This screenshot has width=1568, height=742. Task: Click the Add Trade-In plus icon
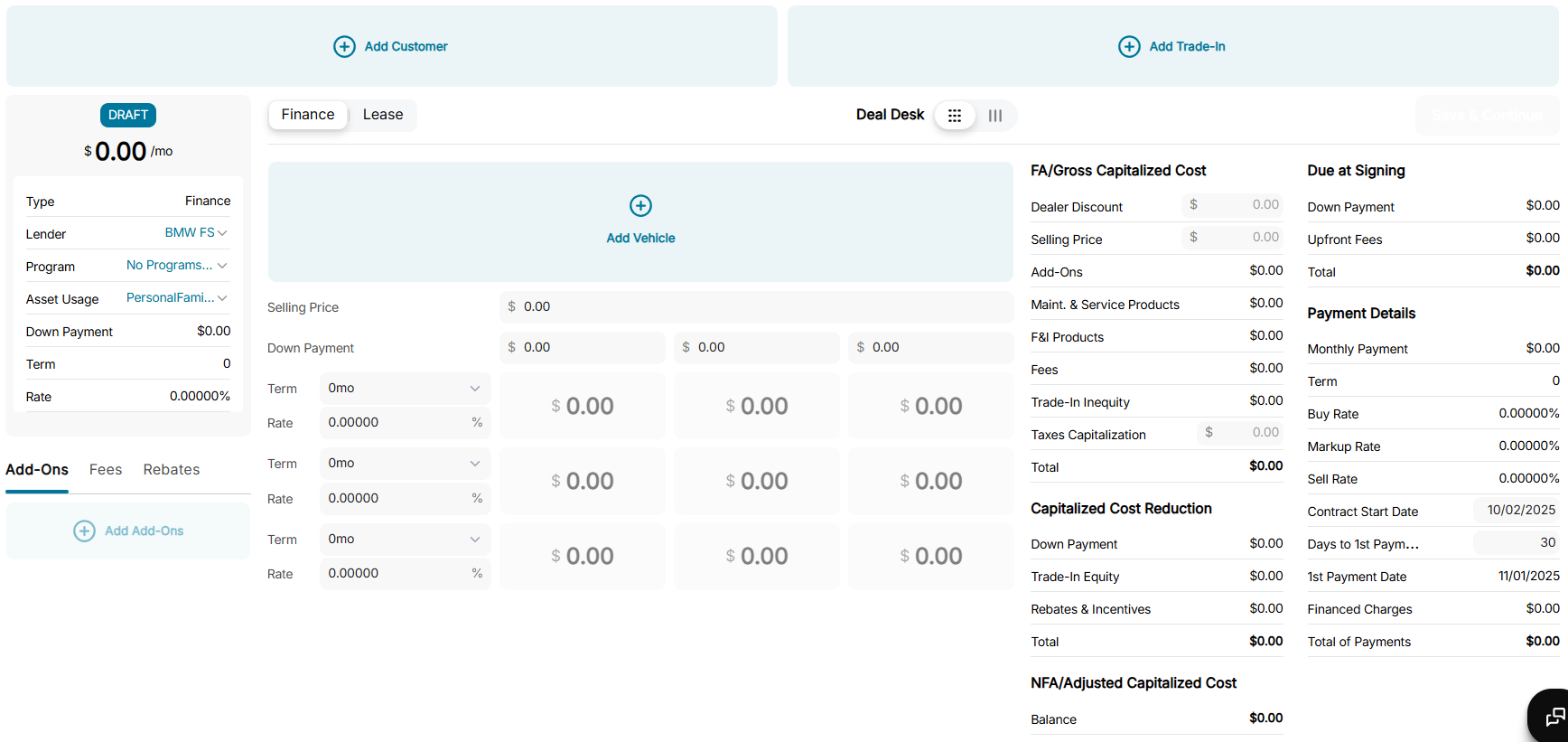pos(1129,47)
